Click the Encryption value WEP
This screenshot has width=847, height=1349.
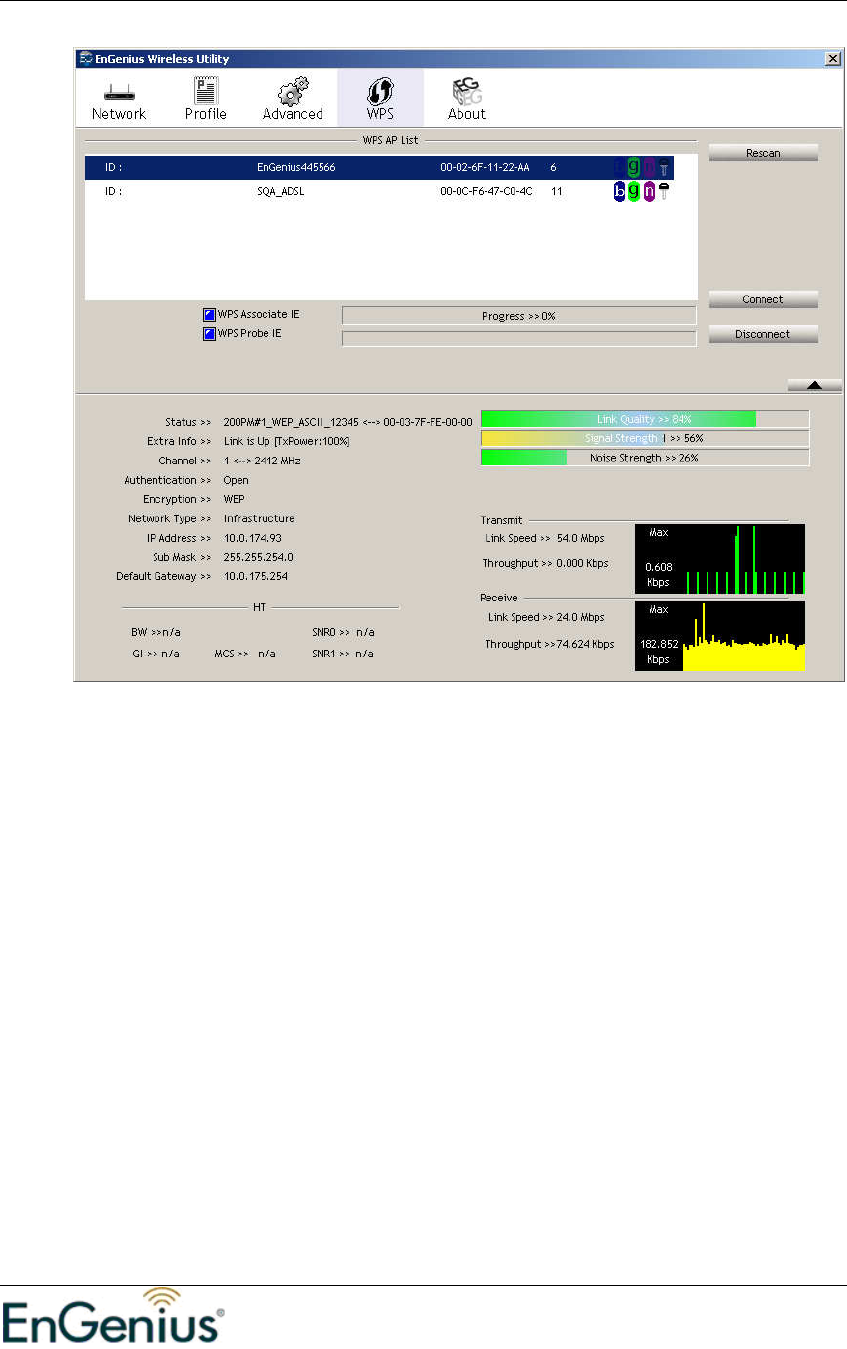click(x=234, y=499)
